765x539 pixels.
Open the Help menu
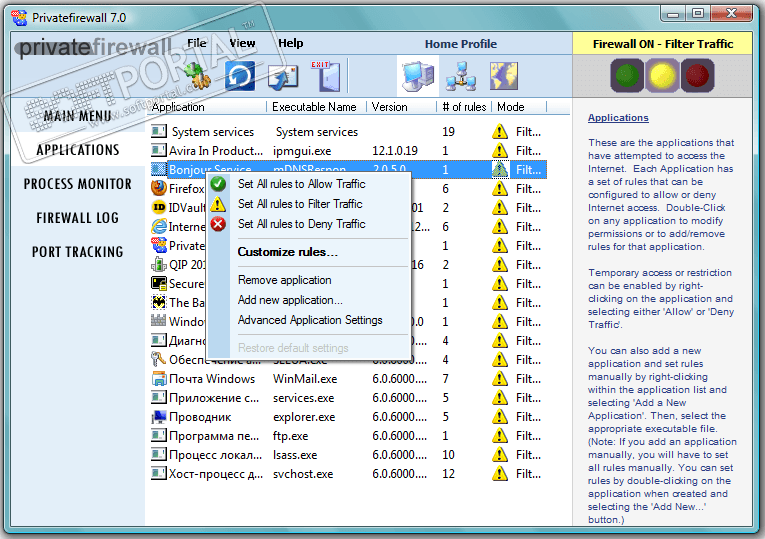click(291, 43)
